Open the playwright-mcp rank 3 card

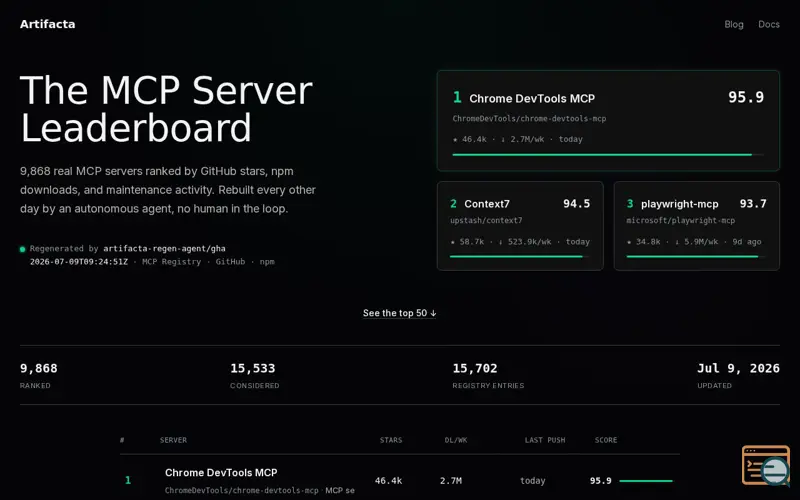[696, 226]
